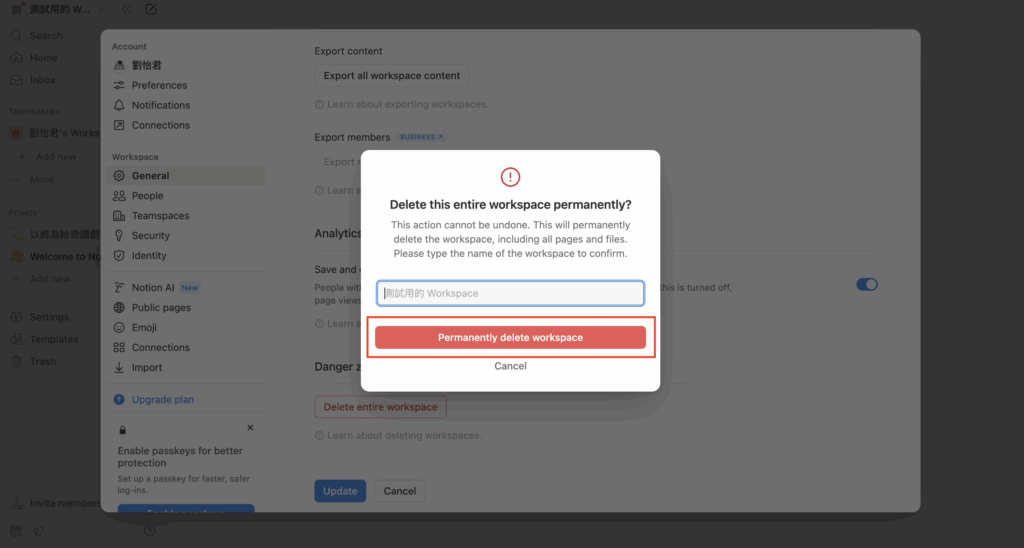
Task: Dismiss the passkeys promotion card
Action: [x=250, y=428]
